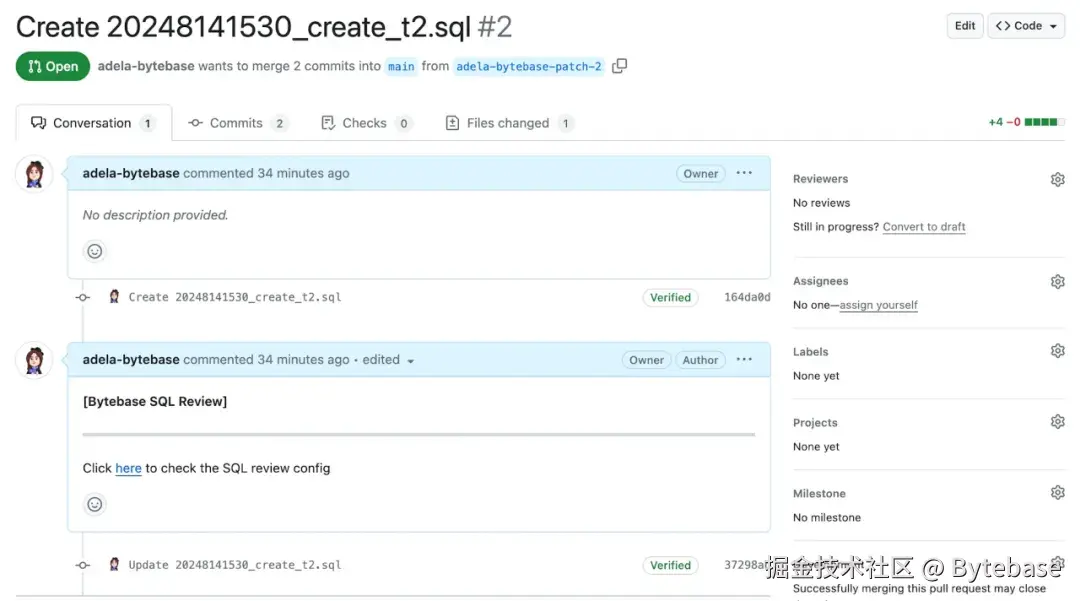The height and width of the screenshot is (601, 1080).
Task: Switch to the Checks tab
Action: coord(366,123)
